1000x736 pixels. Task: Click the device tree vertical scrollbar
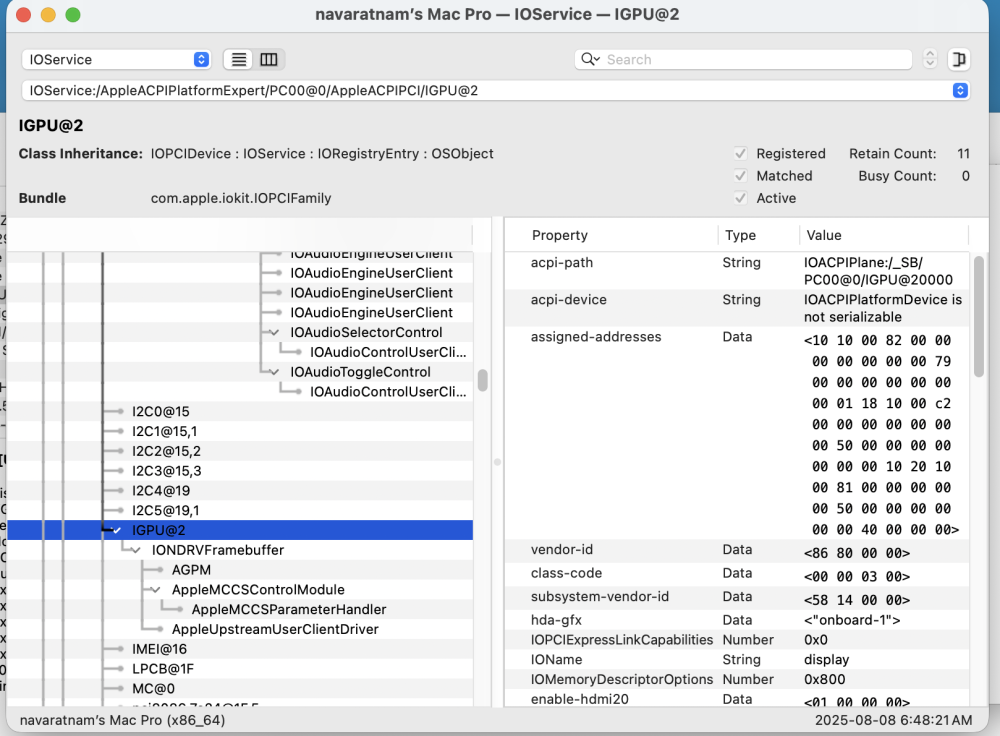[x=483, y=381]
